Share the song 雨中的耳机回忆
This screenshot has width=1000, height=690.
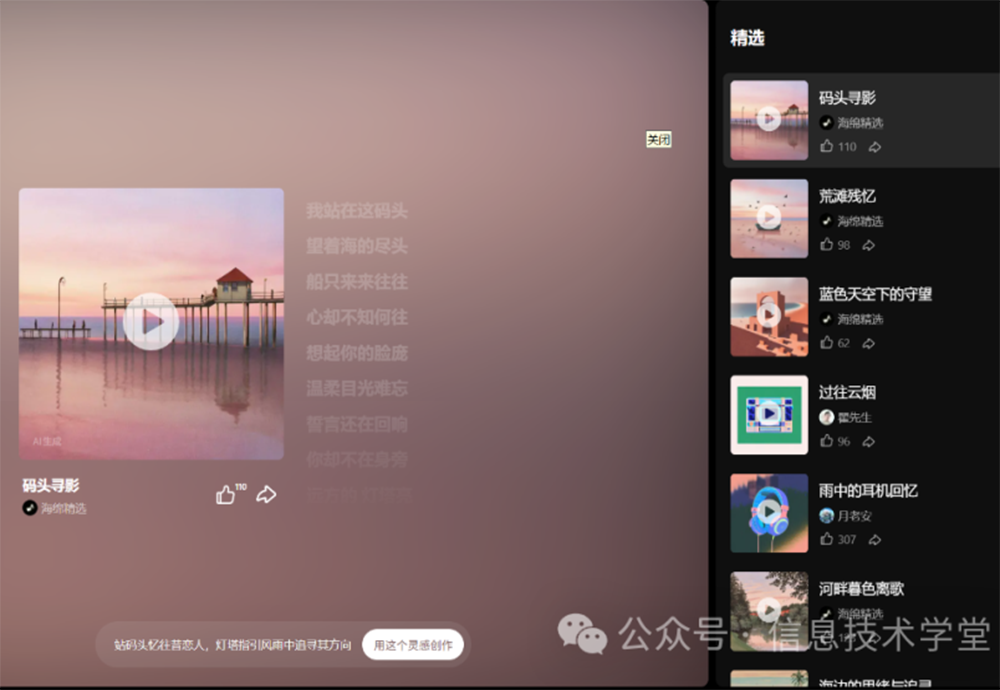874,539
